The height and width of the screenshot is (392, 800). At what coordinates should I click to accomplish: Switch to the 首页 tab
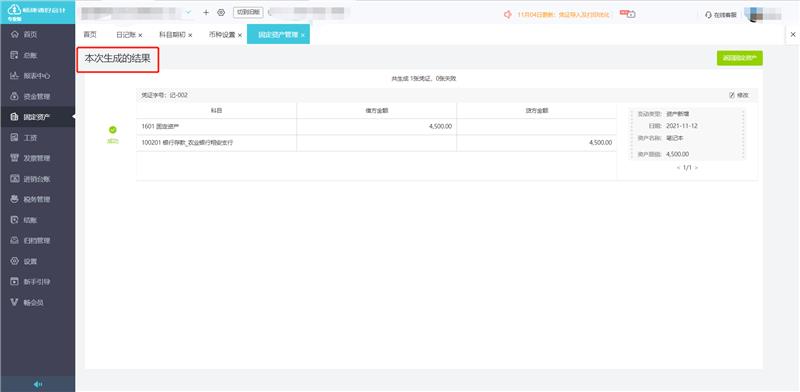coord(90,35)
